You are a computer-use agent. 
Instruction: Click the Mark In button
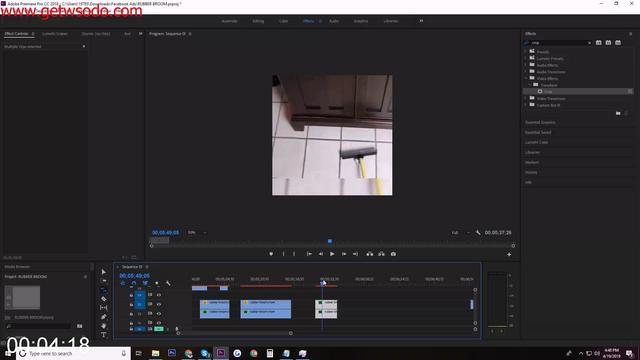[283, 254]
